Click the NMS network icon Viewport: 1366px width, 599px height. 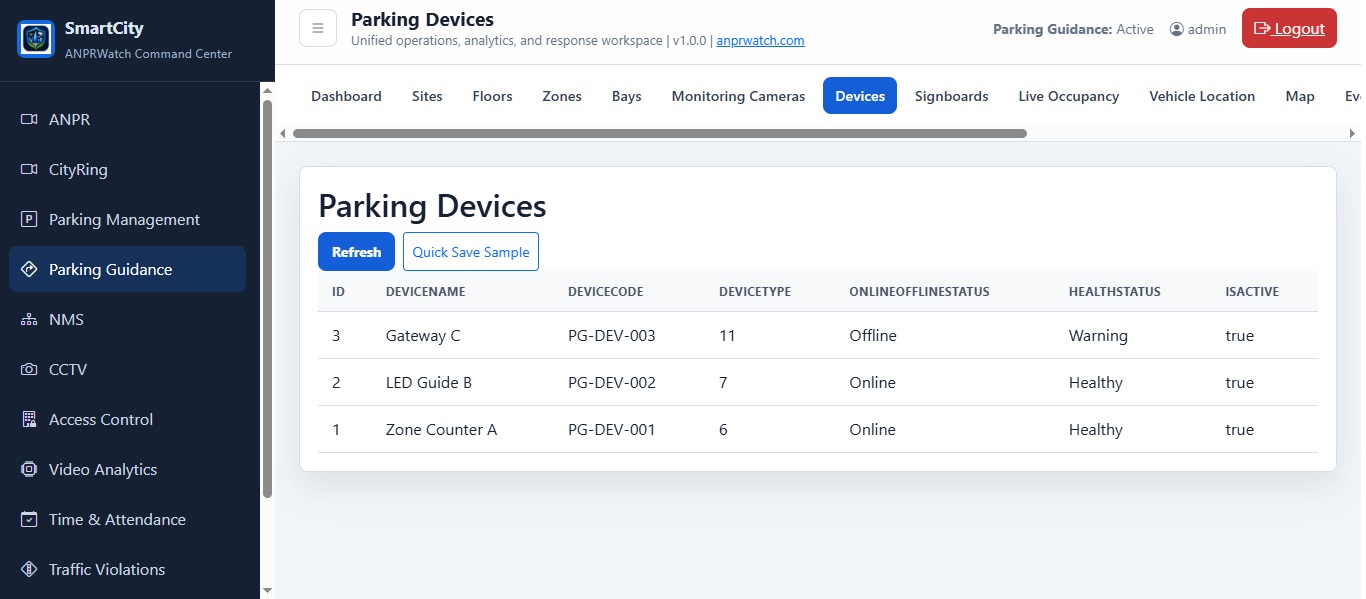[x=29, y=319]
